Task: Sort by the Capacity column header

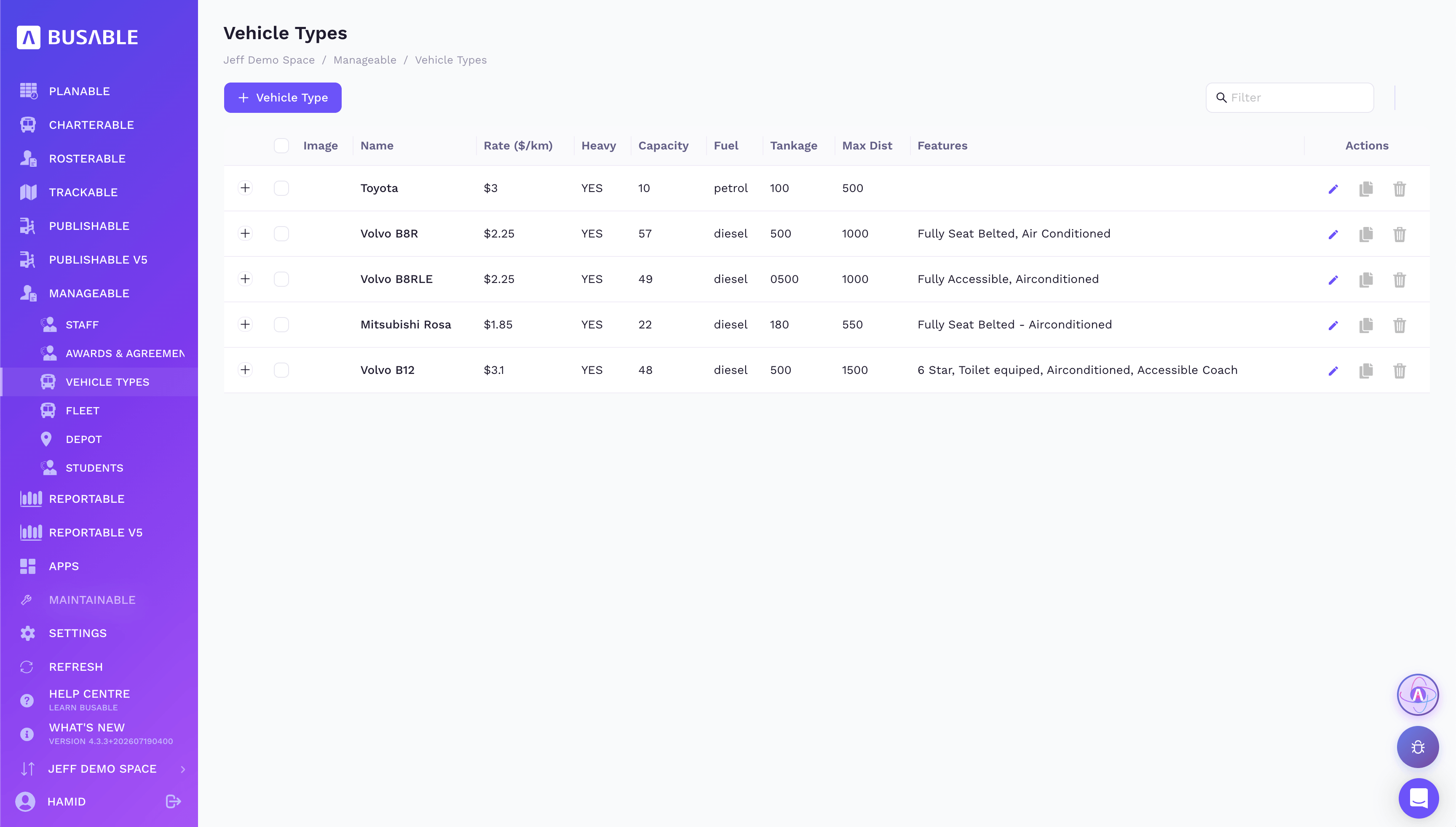Action: pyautogui.click(x=663, y=146)
